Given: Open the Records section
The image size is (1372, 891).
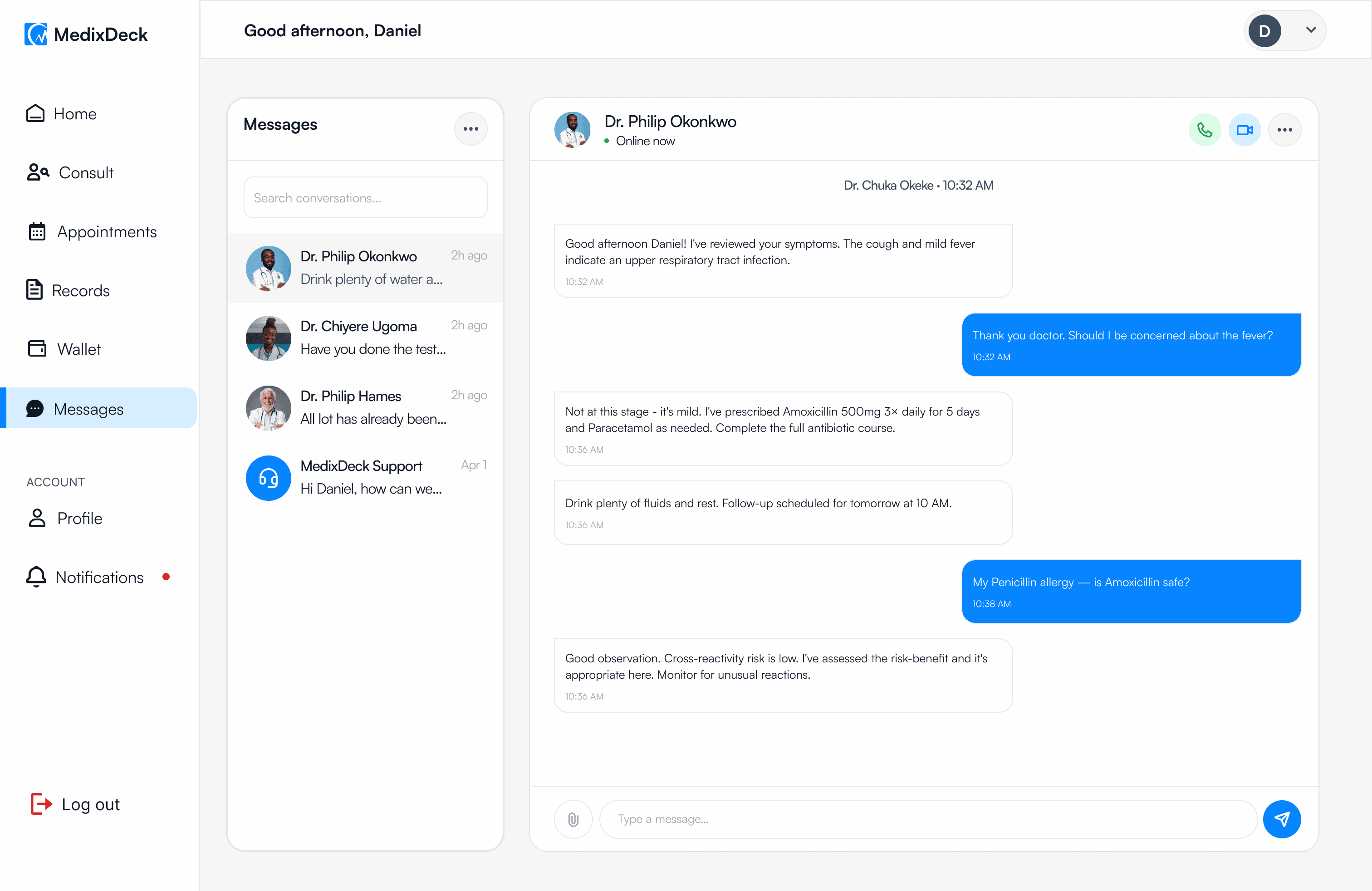Looking at the screenshot, I should [x=68, y=290].
